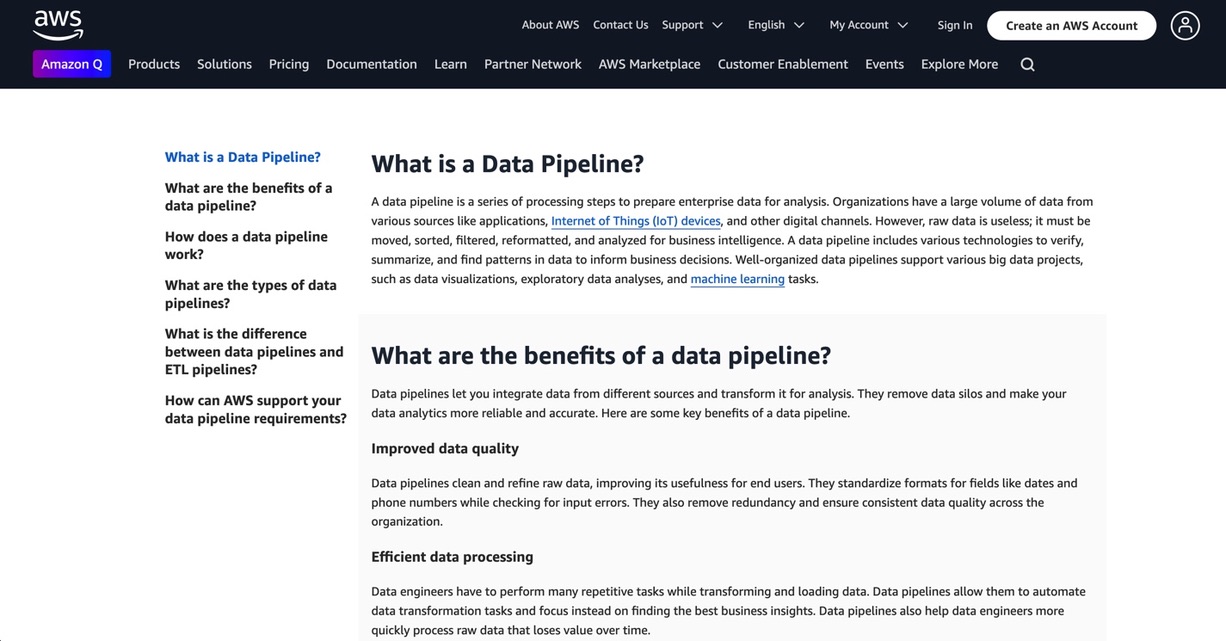The width and height of the screenshot is (1226, 641).
Task: Open the AWS Marketplace menu item
Action: tap(649, 64)
